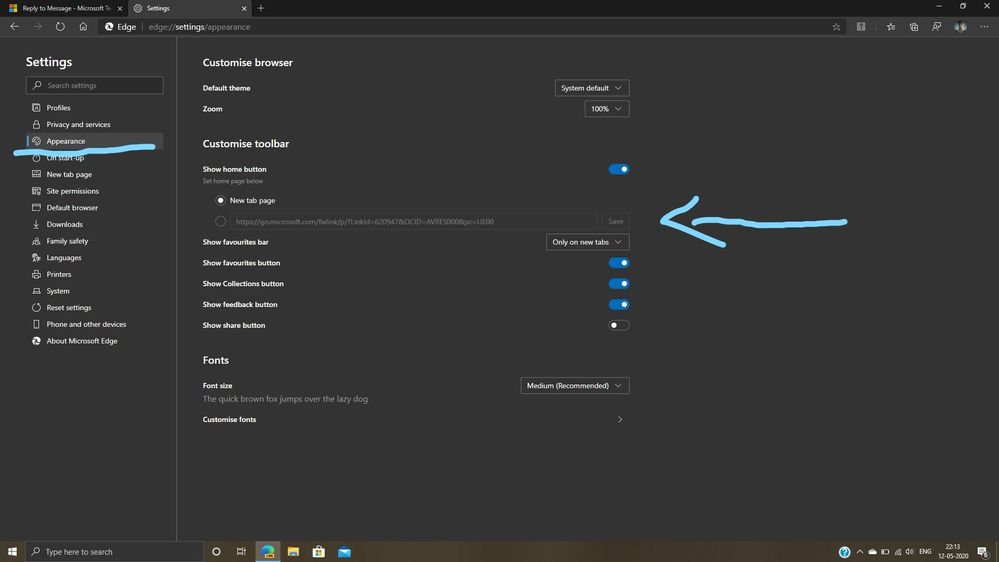Viewport: 999px width, 562px height.
Task: Open File Explorer from the taskbar
Action: 293,551
